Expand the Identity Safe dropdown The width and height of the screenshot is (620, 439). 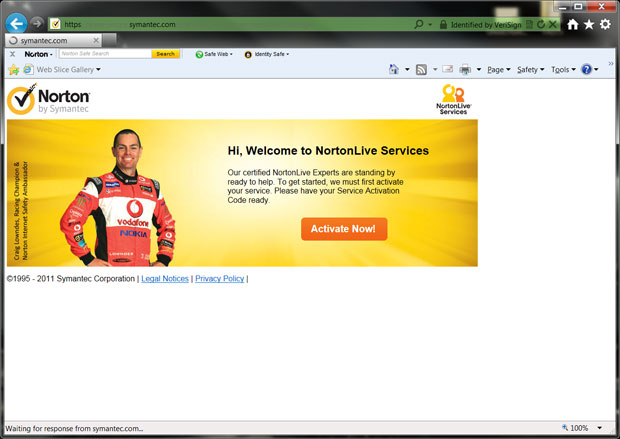click(x=287, y=54)
